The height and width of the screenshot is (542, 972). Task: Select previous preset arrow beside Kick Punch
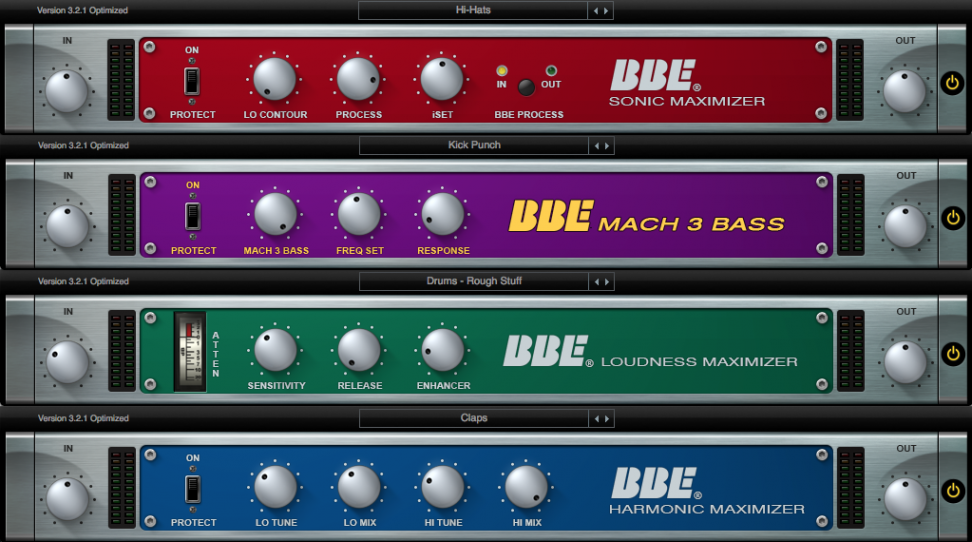(595, 146)
